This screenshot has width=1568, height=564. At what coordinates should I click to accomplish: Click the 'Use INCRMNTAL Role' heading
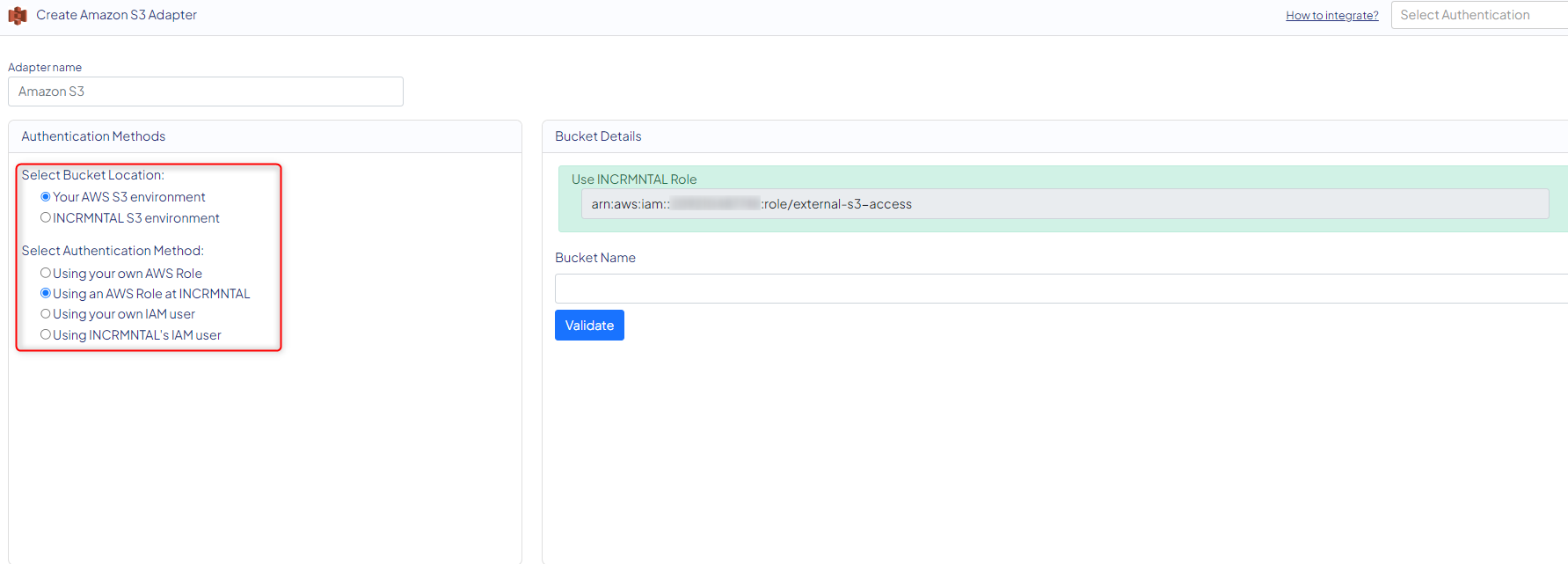tap(633, 179)
